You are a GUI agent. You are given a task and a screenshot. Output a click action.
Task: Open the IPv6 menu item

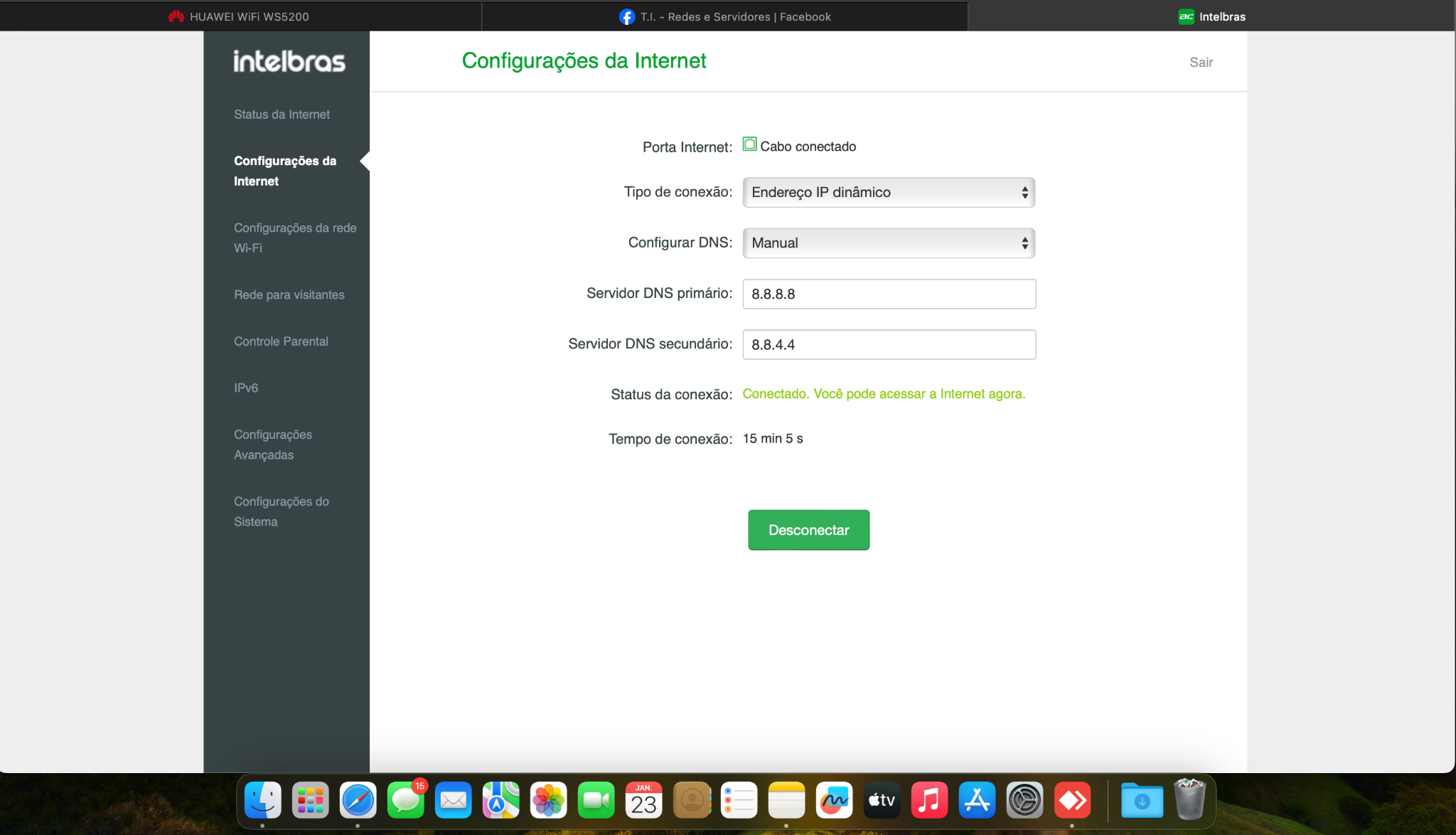[x=246, y=388]
